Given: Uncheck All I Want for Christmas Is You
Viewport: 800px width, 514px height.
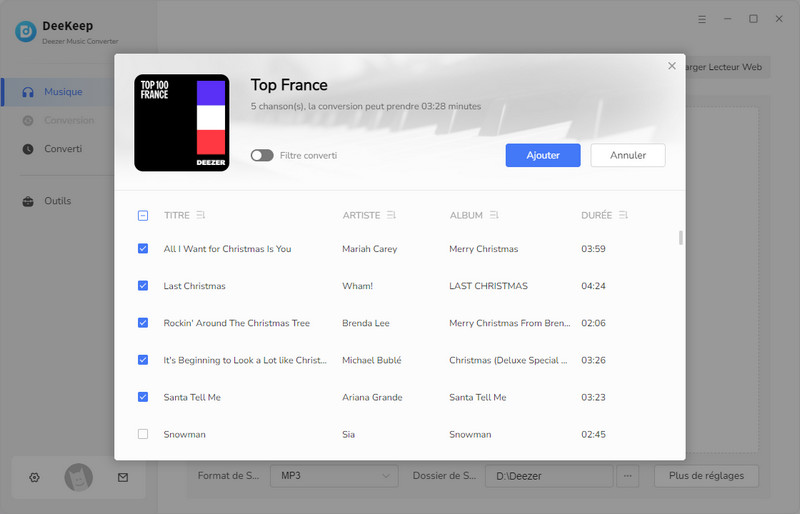Looking at the screenshot, I should (x=143, y=249).
